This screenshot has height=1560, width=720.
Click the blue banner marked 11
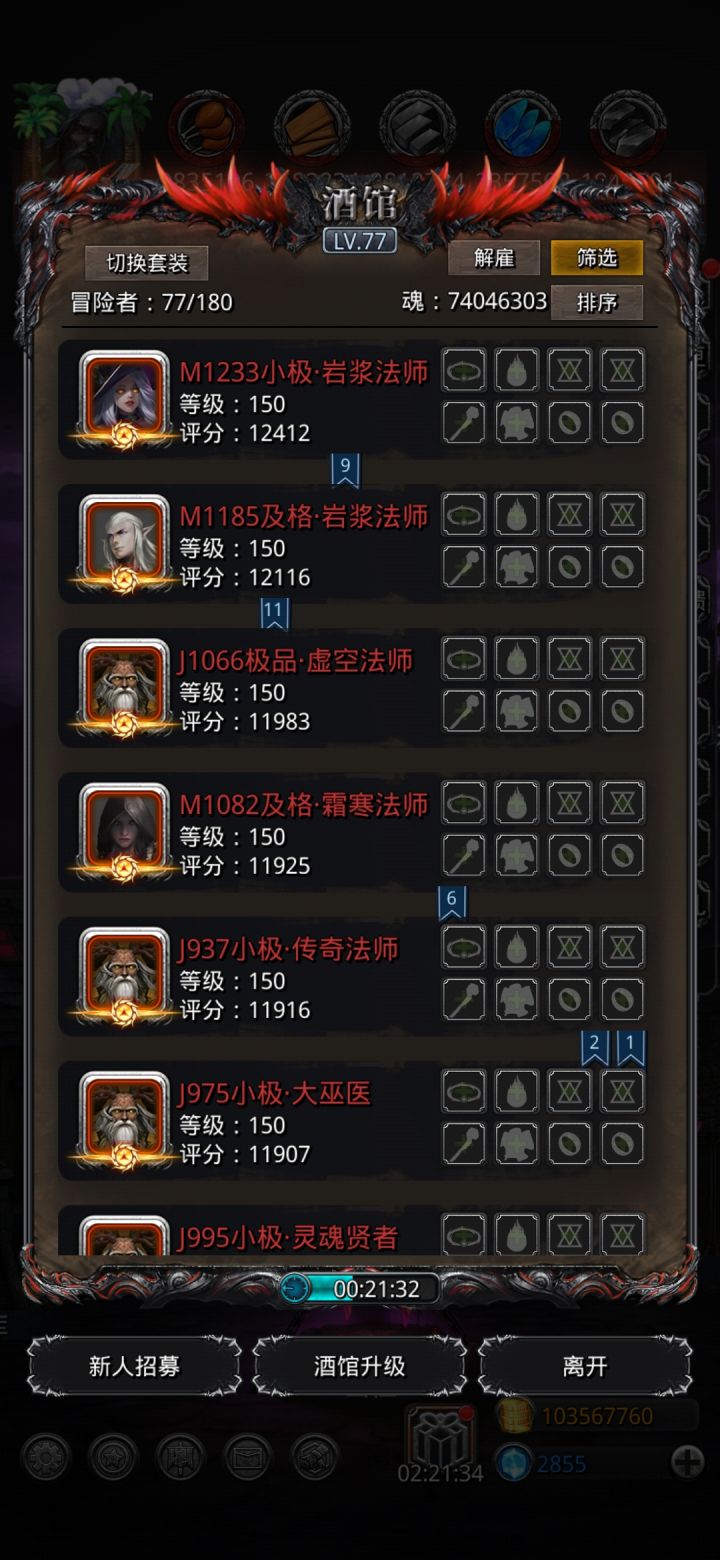tap(274, 613)
